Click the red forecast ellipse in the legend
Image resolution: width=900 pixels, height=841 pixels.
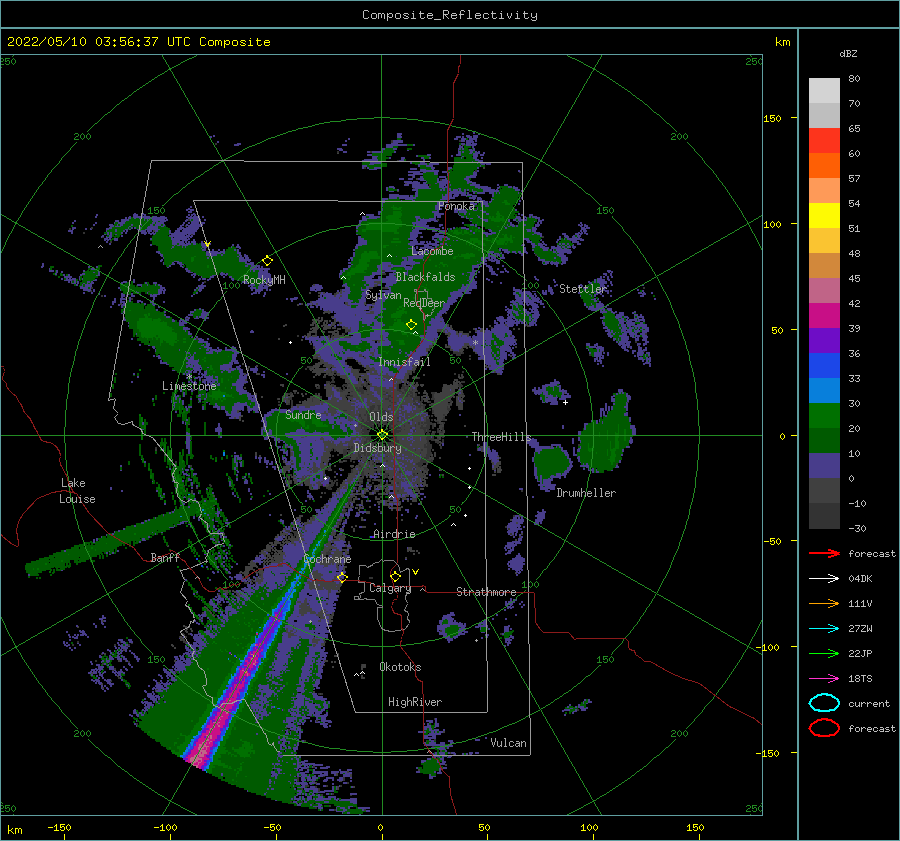pyautogui.click(x=824, y=728)
